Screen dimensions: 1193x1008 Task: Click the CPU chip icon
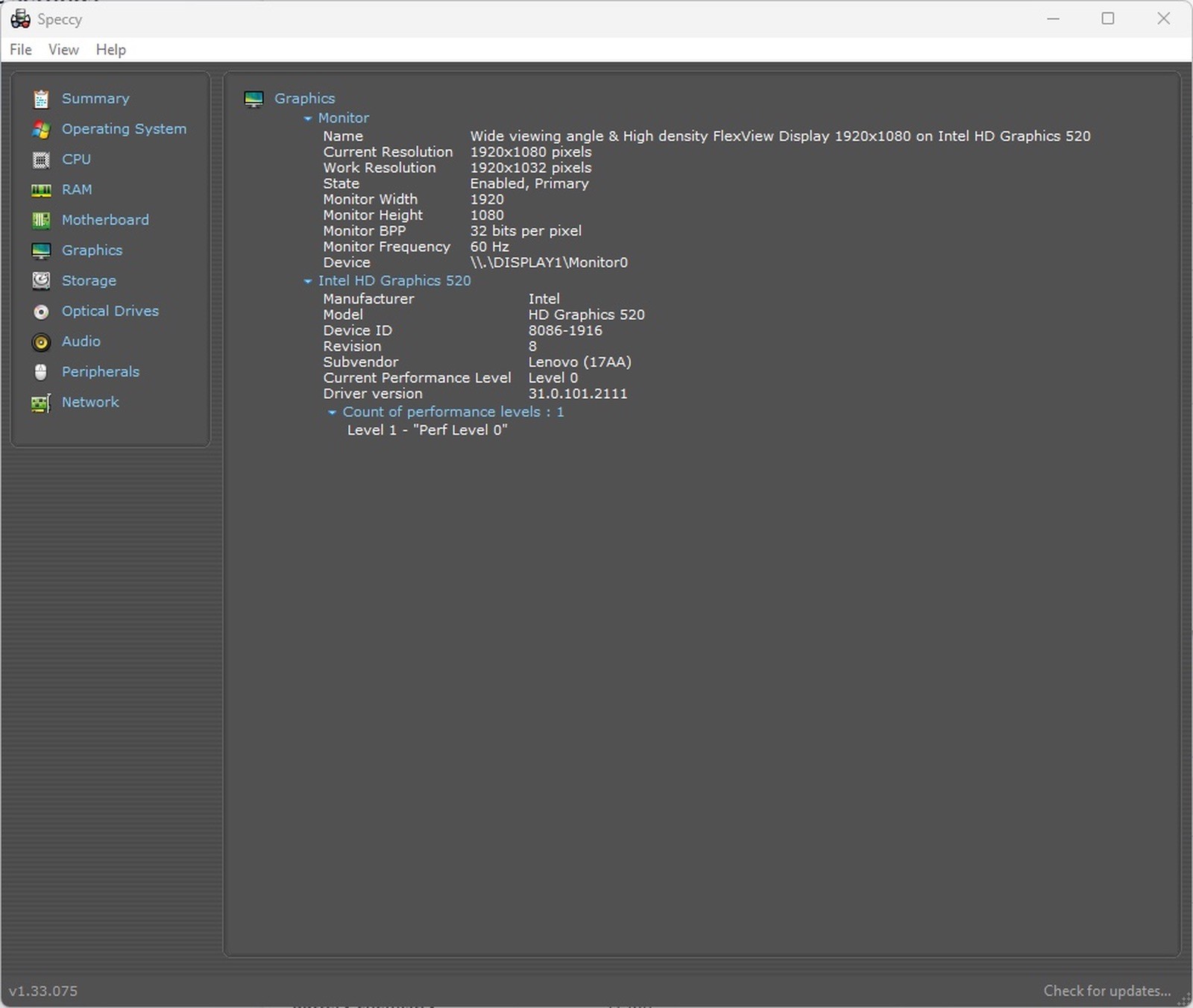click(x=41, y=160)
